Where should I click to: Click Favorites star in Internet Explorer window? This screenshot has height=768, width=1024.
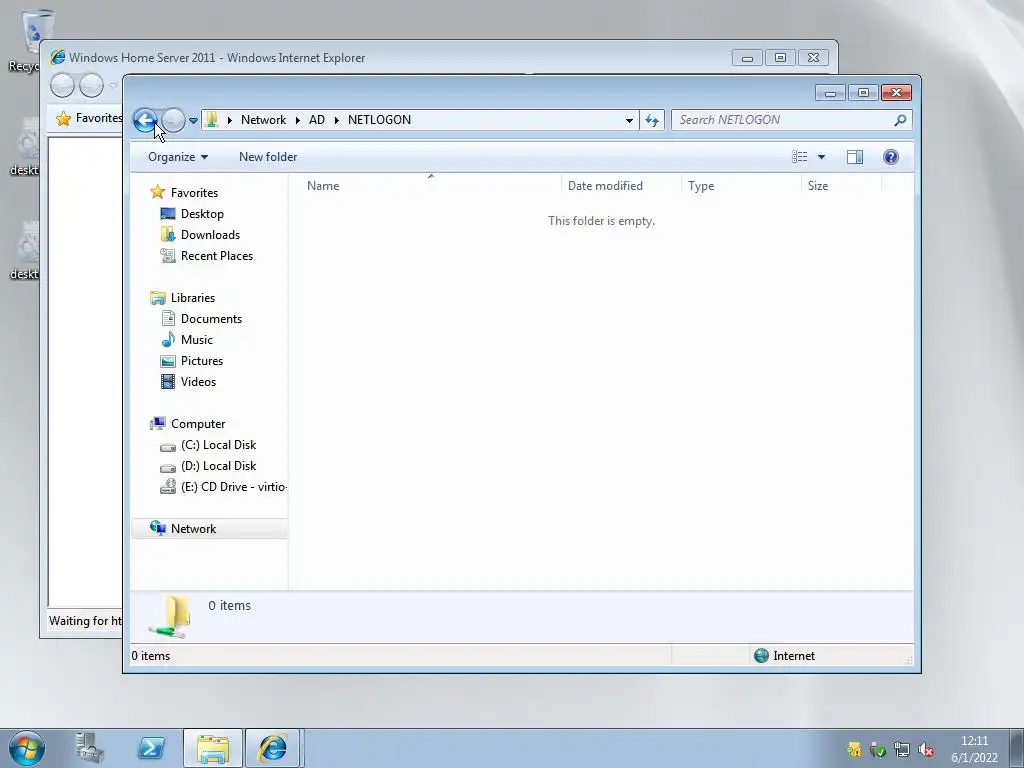pos(63,118)
